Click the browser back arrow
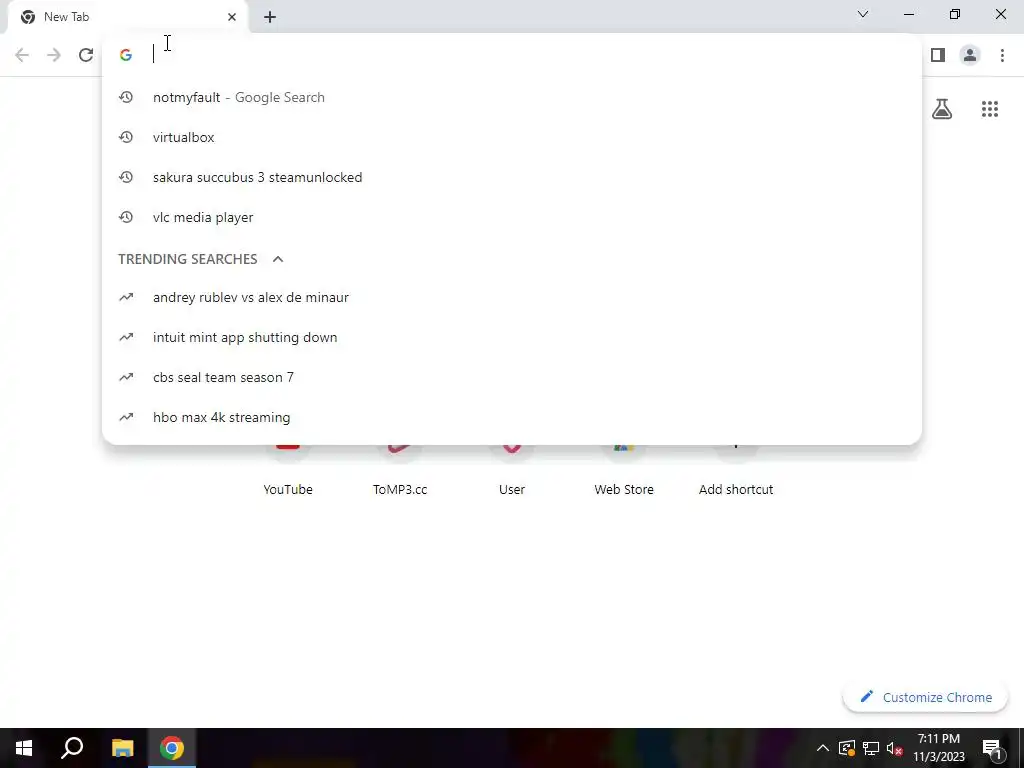 22,55
